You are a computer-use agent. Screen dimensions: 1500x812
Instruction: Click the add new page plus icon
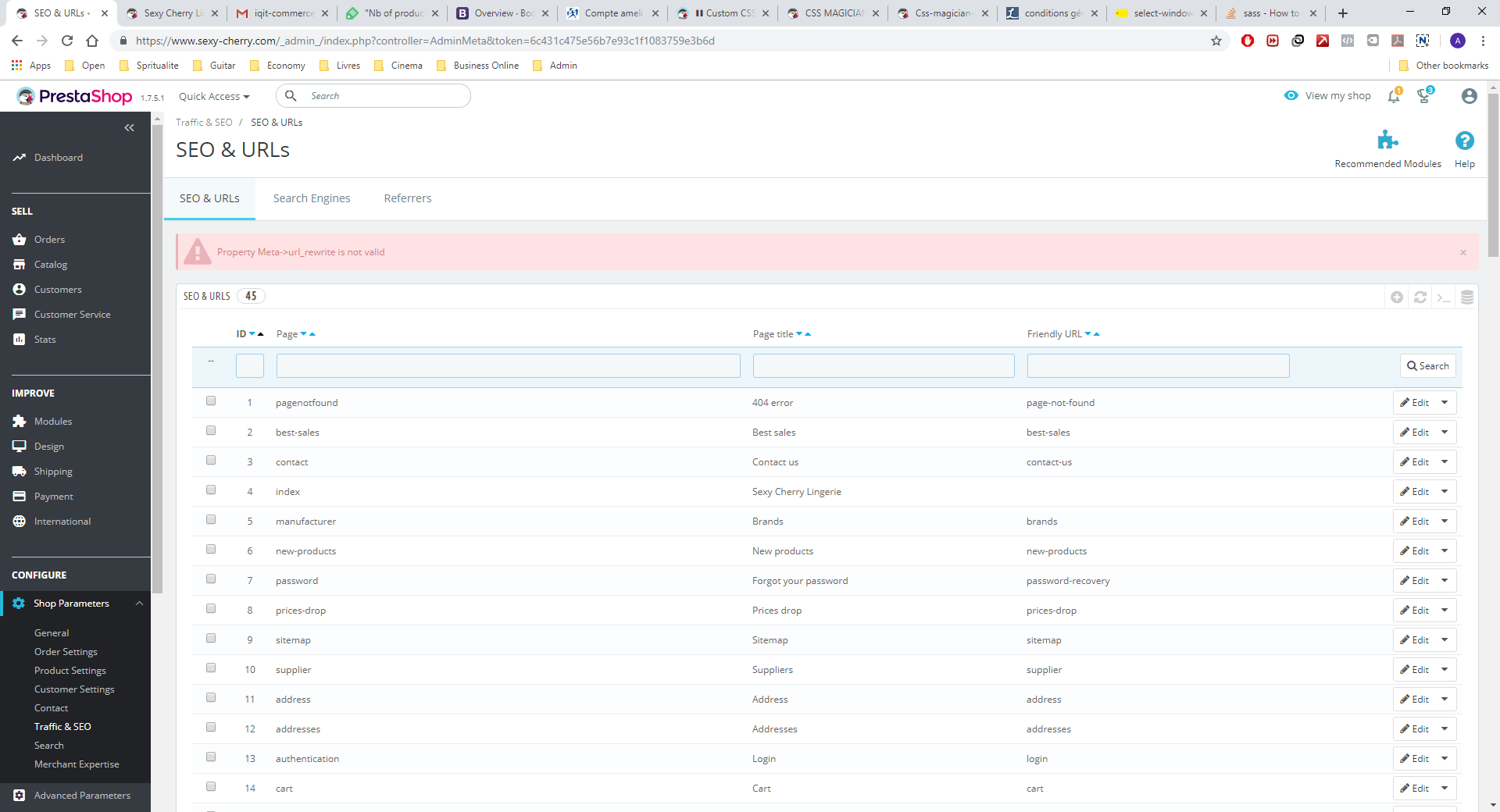coord(1397,297)
